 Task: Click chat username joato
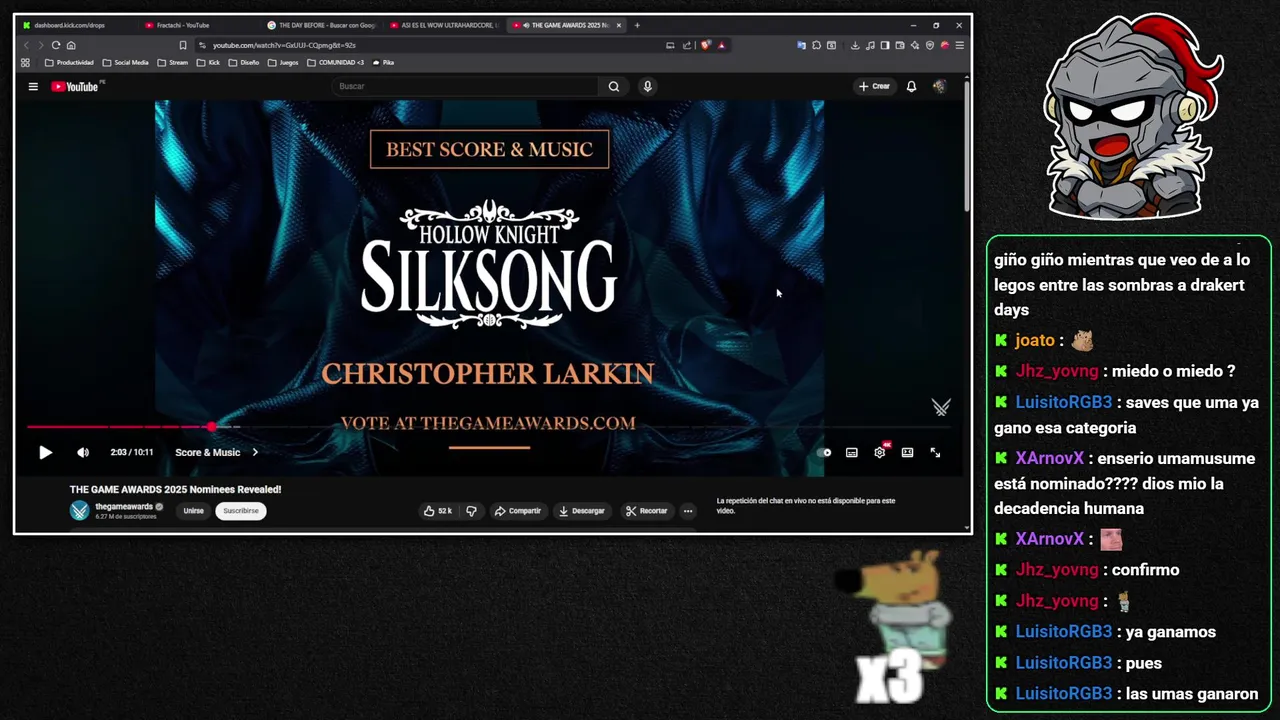1035,341
